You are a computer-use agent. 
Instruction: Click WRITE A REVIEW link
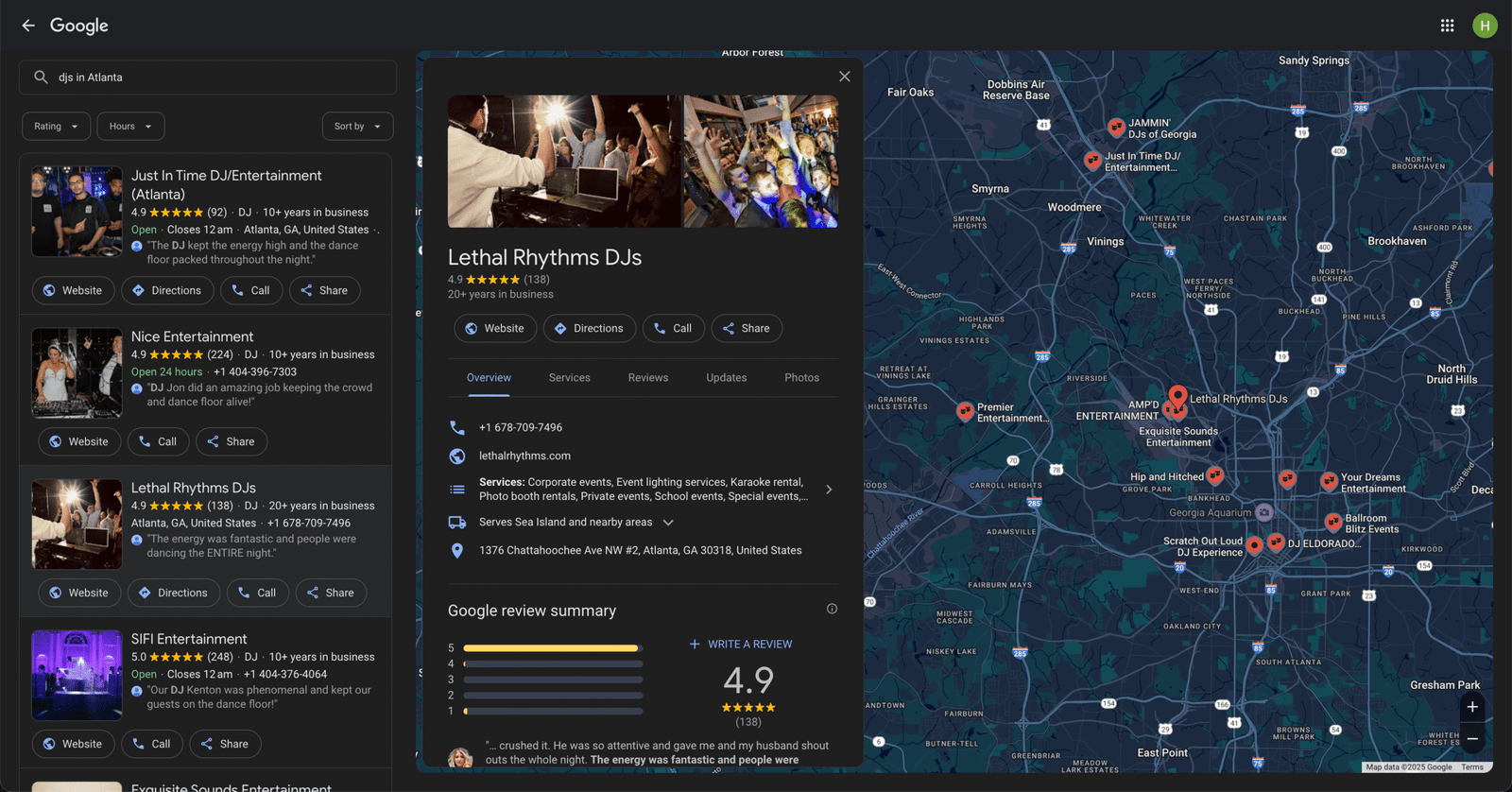[741, 644]
